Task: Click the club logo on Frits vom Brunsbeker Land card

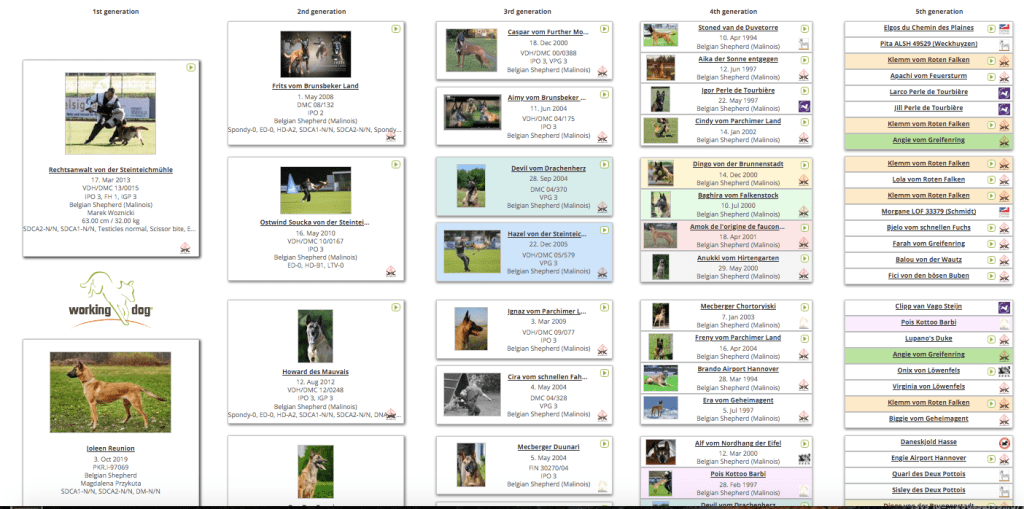Action: 392,137
